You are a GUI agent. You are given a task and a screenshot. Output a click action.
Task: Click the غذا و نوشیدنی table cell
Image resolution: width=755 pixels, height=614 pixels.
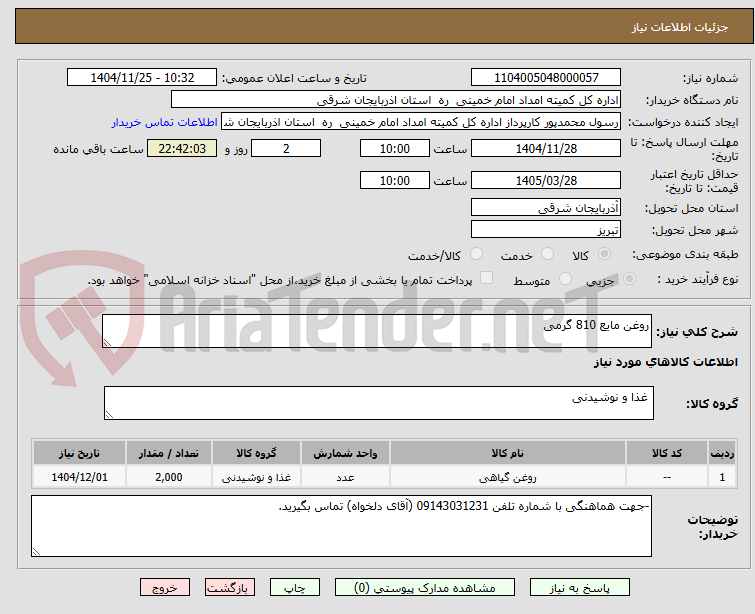pos(256,477)
